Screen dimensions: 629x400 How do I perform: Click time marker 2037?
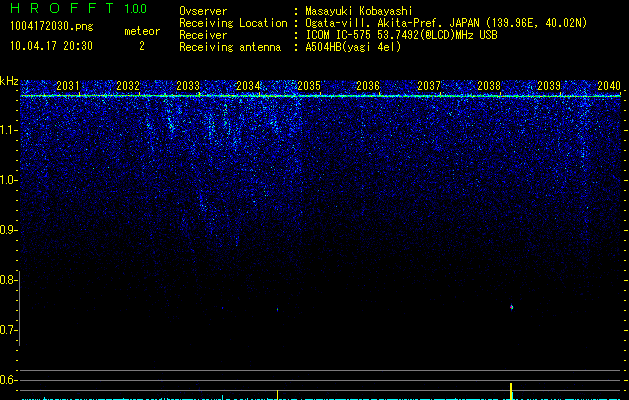429,86
